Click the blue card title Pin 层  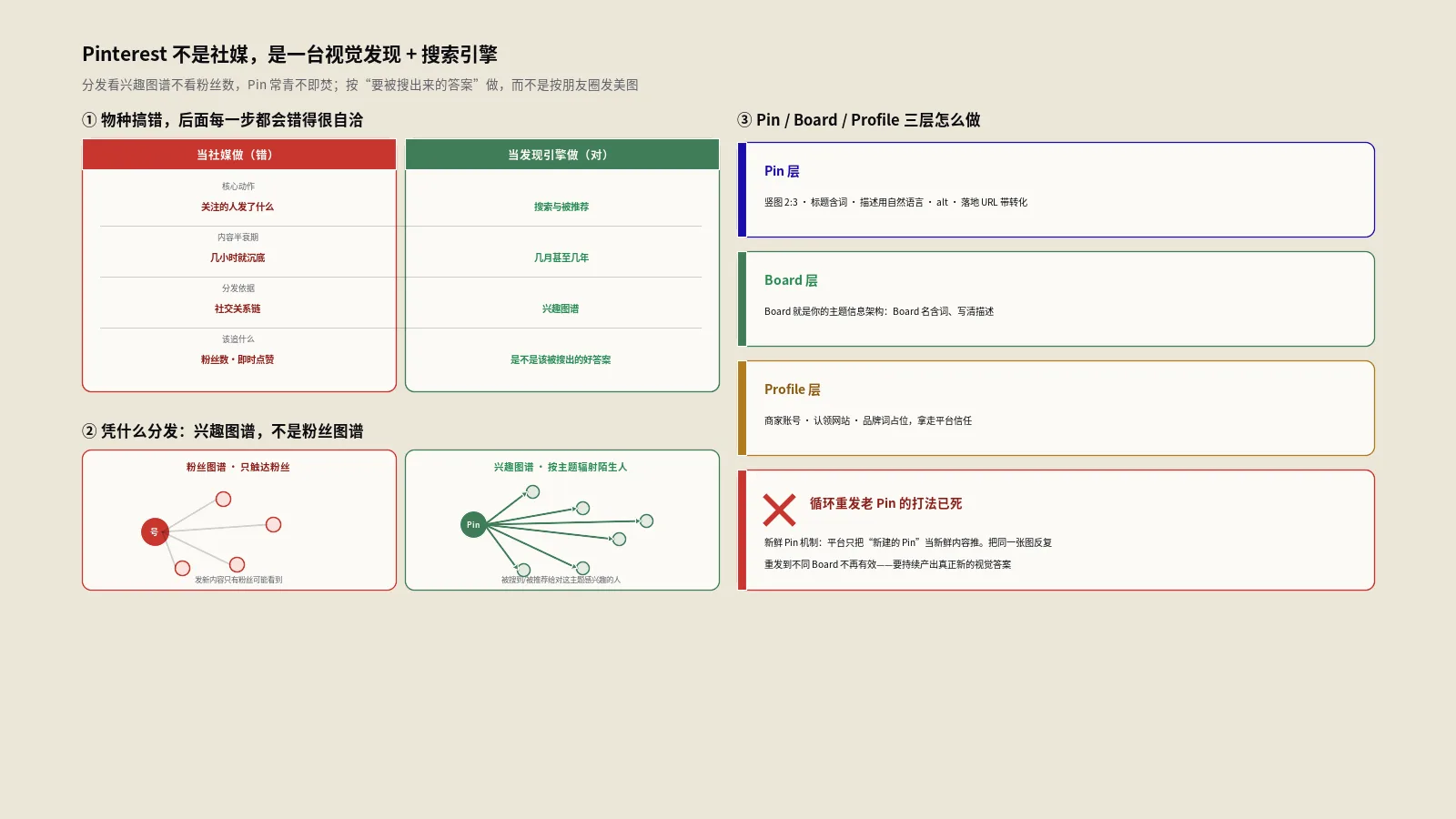point(782,171)
